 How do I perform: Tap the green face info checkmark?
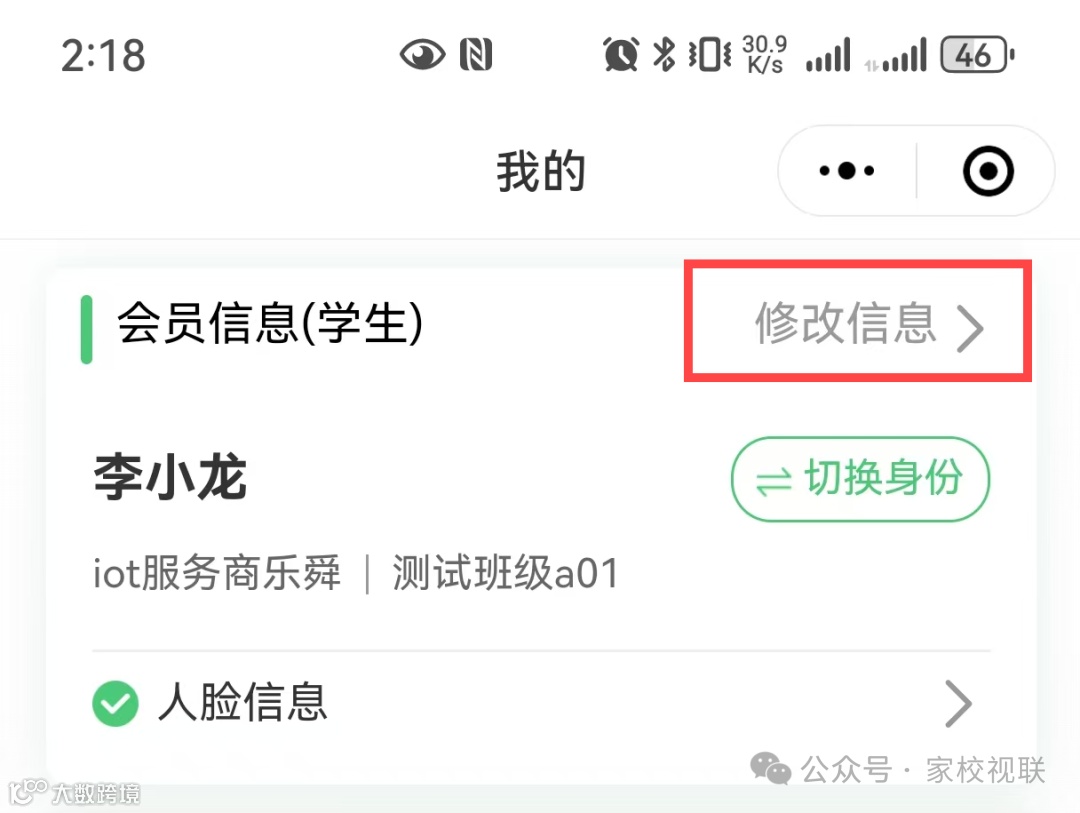115,703
